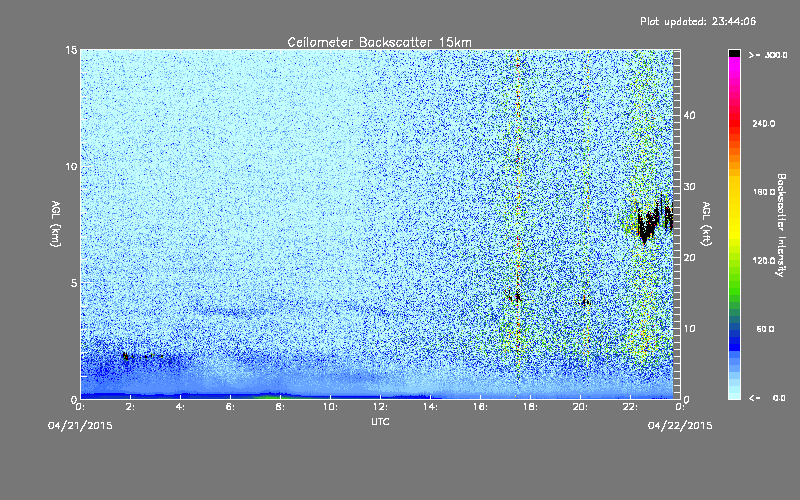Click the '180.0' colorbar label

pos(764,192)
